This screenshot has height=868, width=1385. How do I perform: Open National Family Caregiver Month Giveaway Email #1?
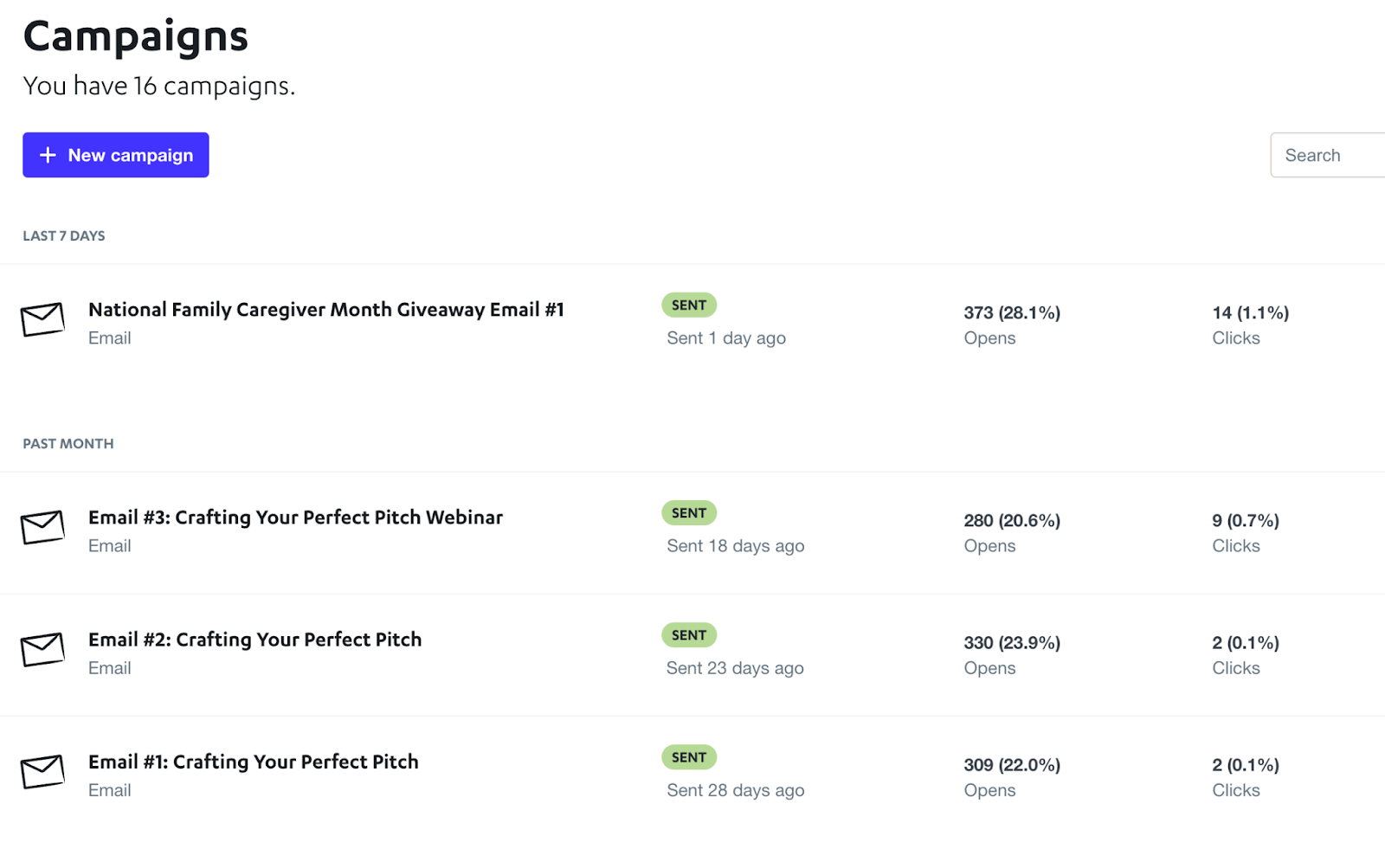coord(325,310)
